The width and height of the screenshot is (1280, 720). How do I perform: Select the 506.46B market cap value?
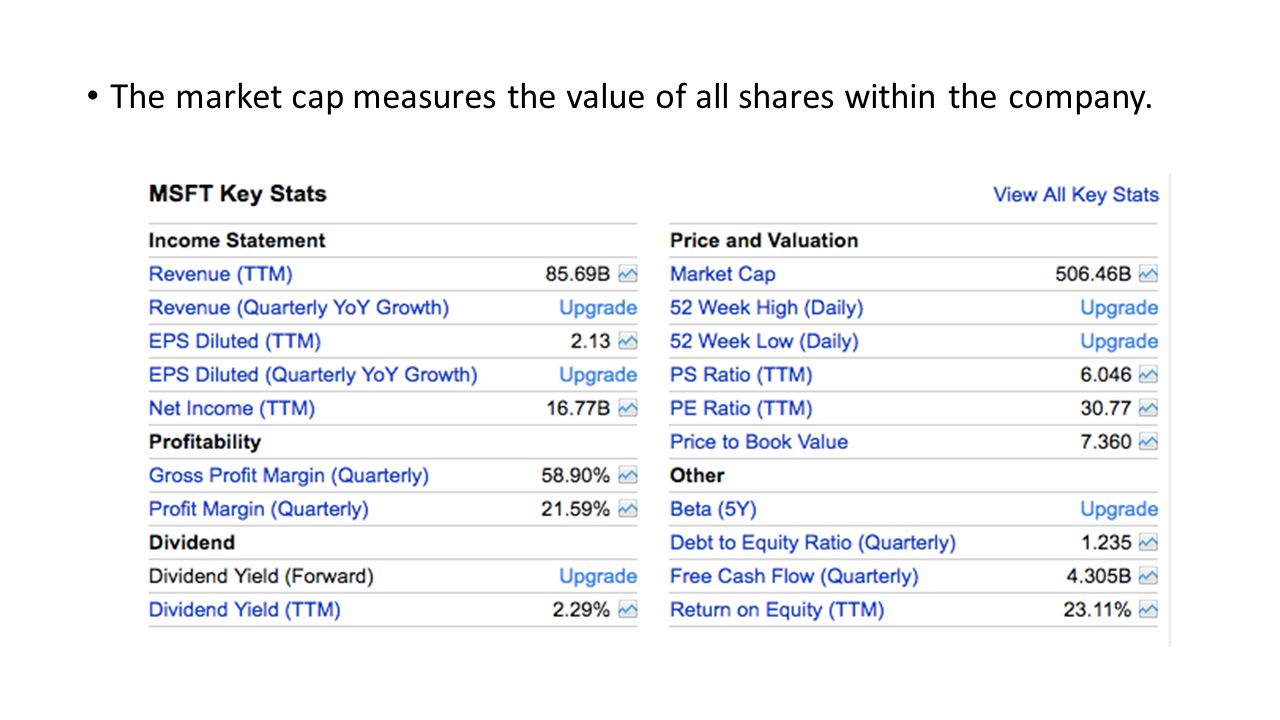1093,274
